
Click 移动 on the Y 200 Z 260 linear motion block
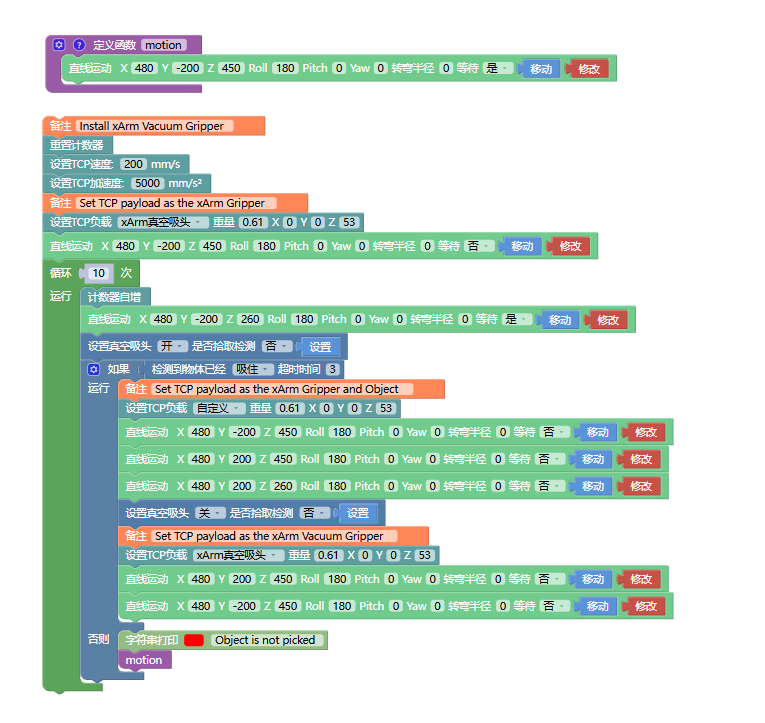593,486
